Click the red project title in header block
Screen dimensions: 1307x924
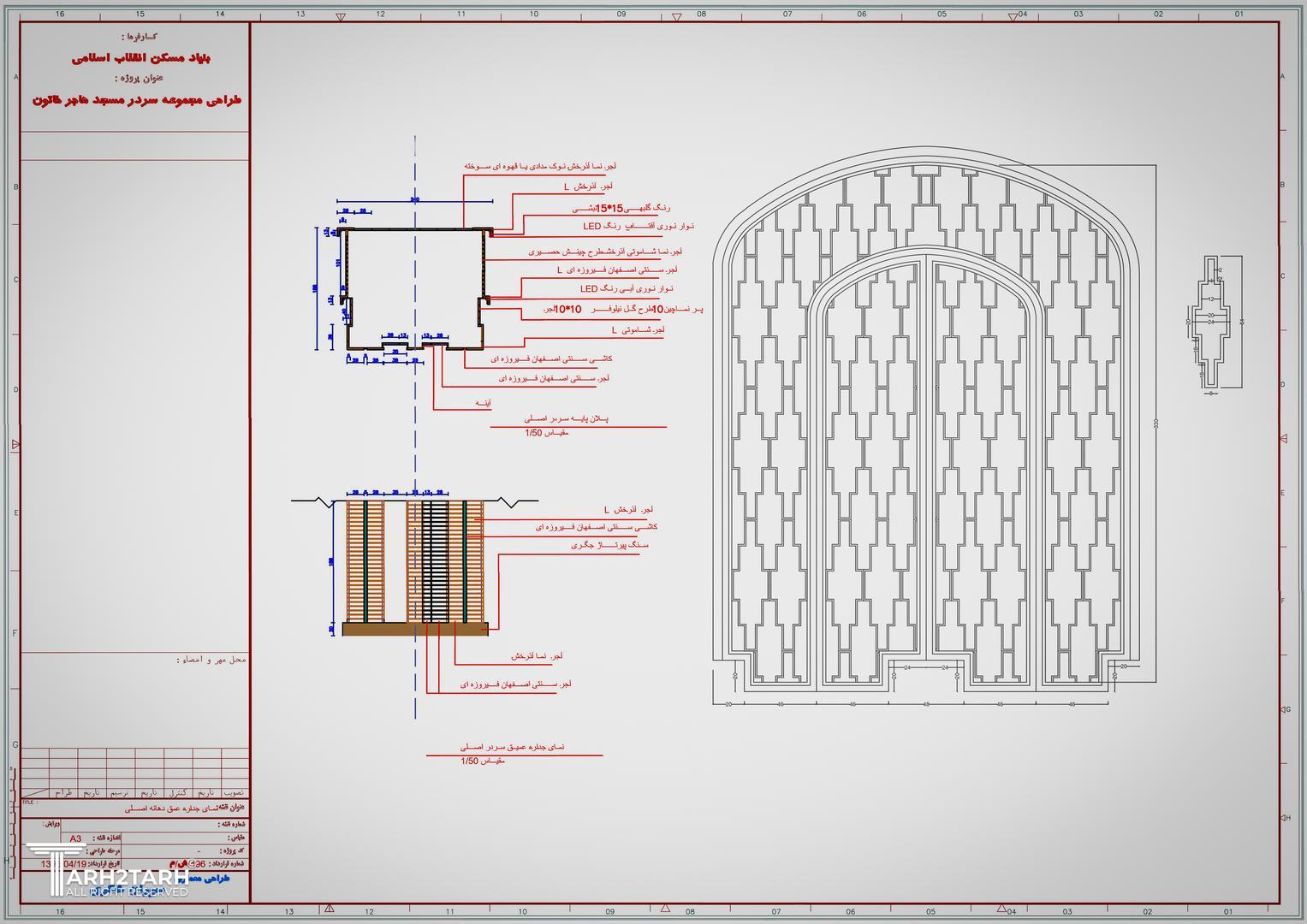pos(137,100)
